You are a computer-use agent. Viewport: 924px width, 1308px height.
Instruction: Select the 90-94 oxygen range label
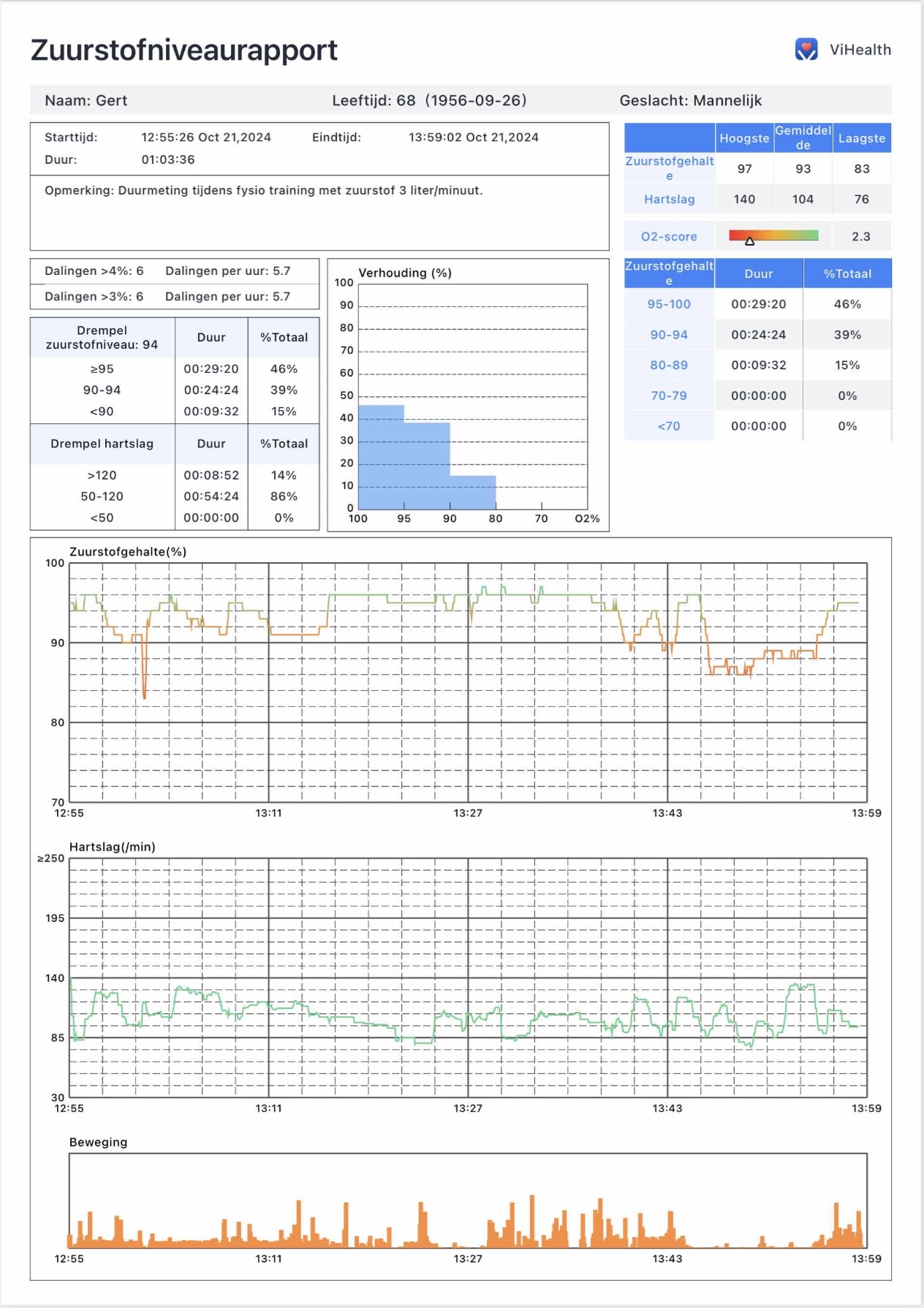pyautogui.click(x=669, y=335)
